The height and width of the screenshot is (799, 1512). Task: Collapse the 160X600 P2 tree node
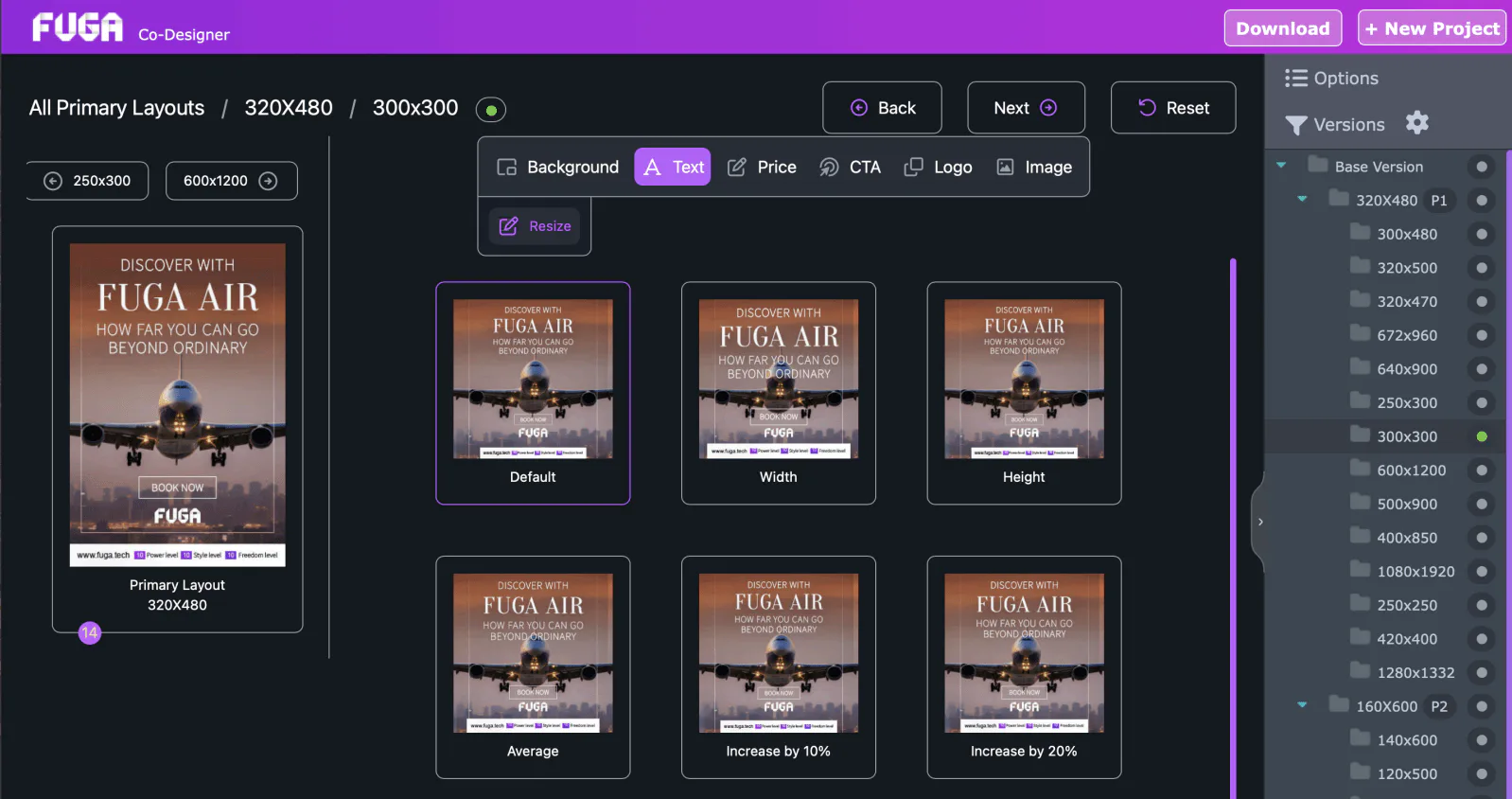(1302, 705)
